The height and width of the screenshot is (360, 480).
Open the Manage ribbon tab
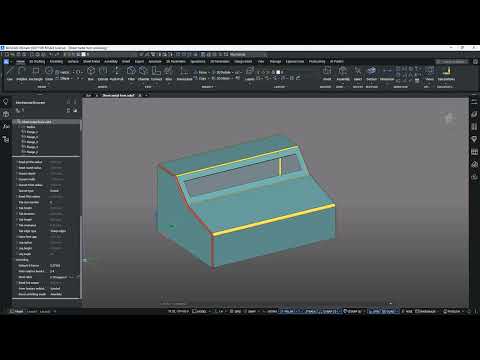click(x=275, y=62)
